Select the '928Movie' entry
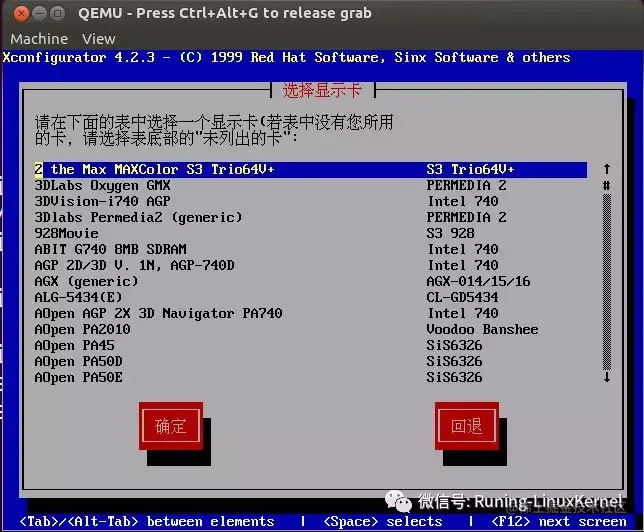 [x=67, y=233]
